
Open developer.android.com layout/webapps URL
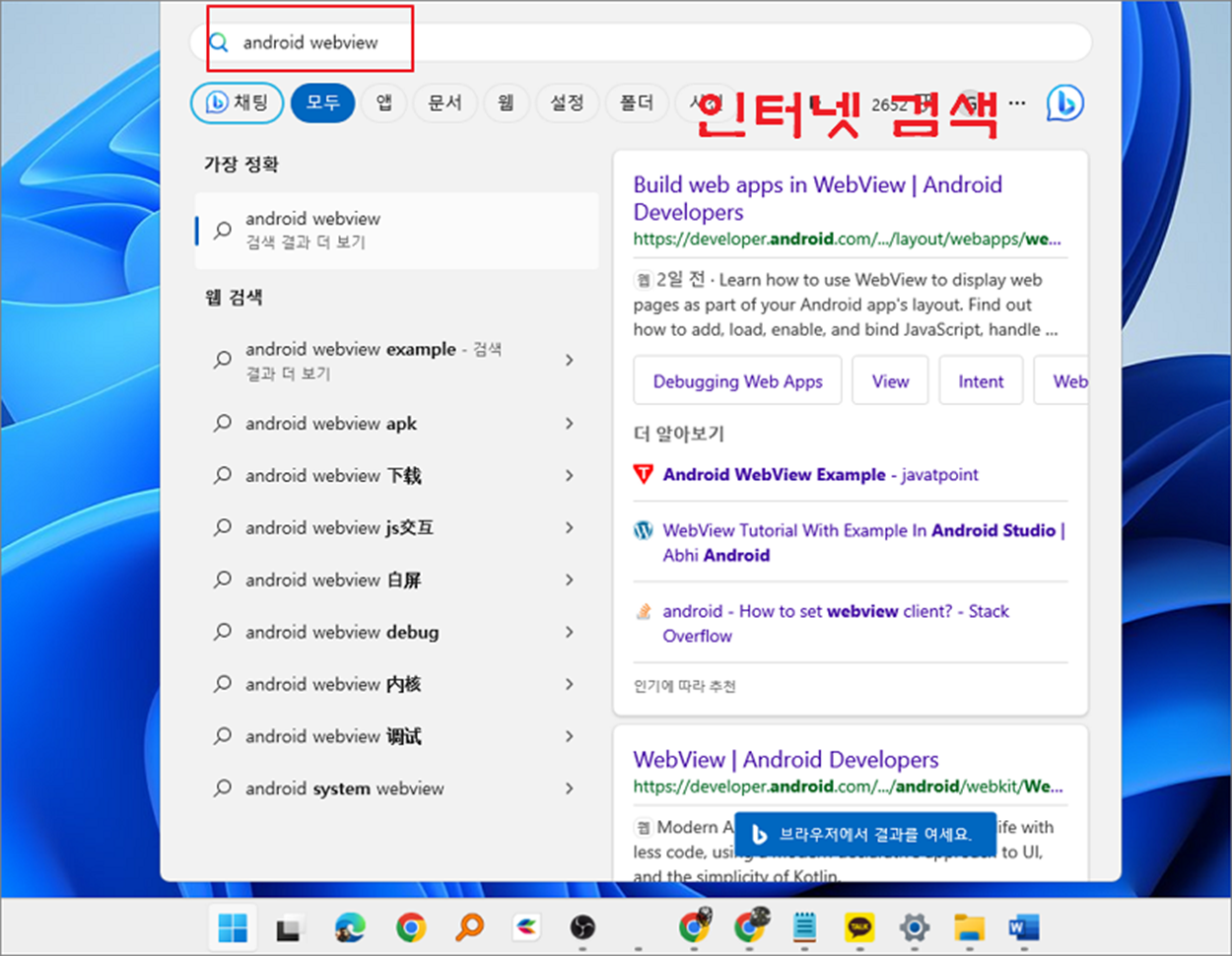(848, 239)
